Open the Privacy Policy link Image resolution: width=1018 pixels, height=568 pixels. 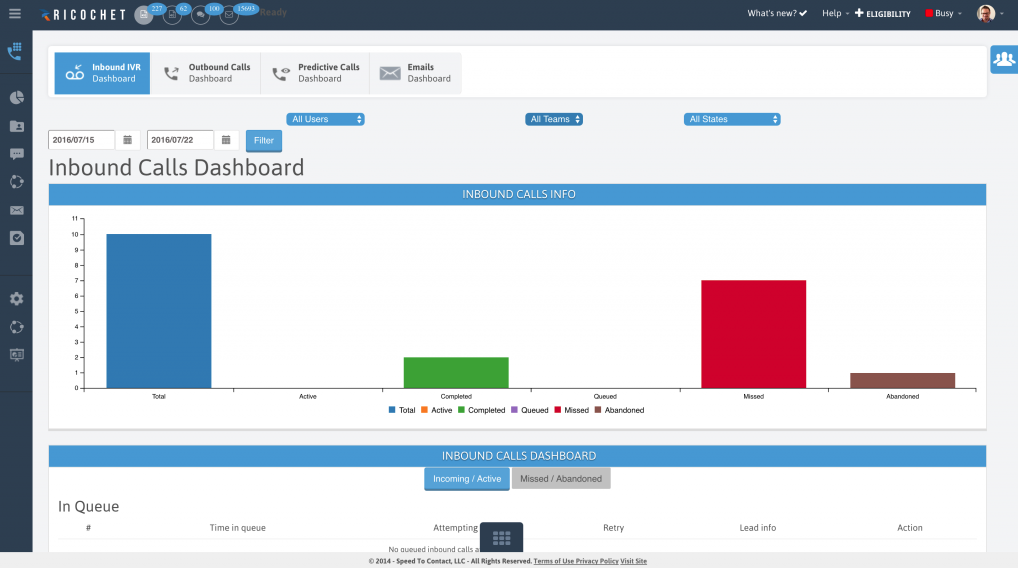point(597,561)
